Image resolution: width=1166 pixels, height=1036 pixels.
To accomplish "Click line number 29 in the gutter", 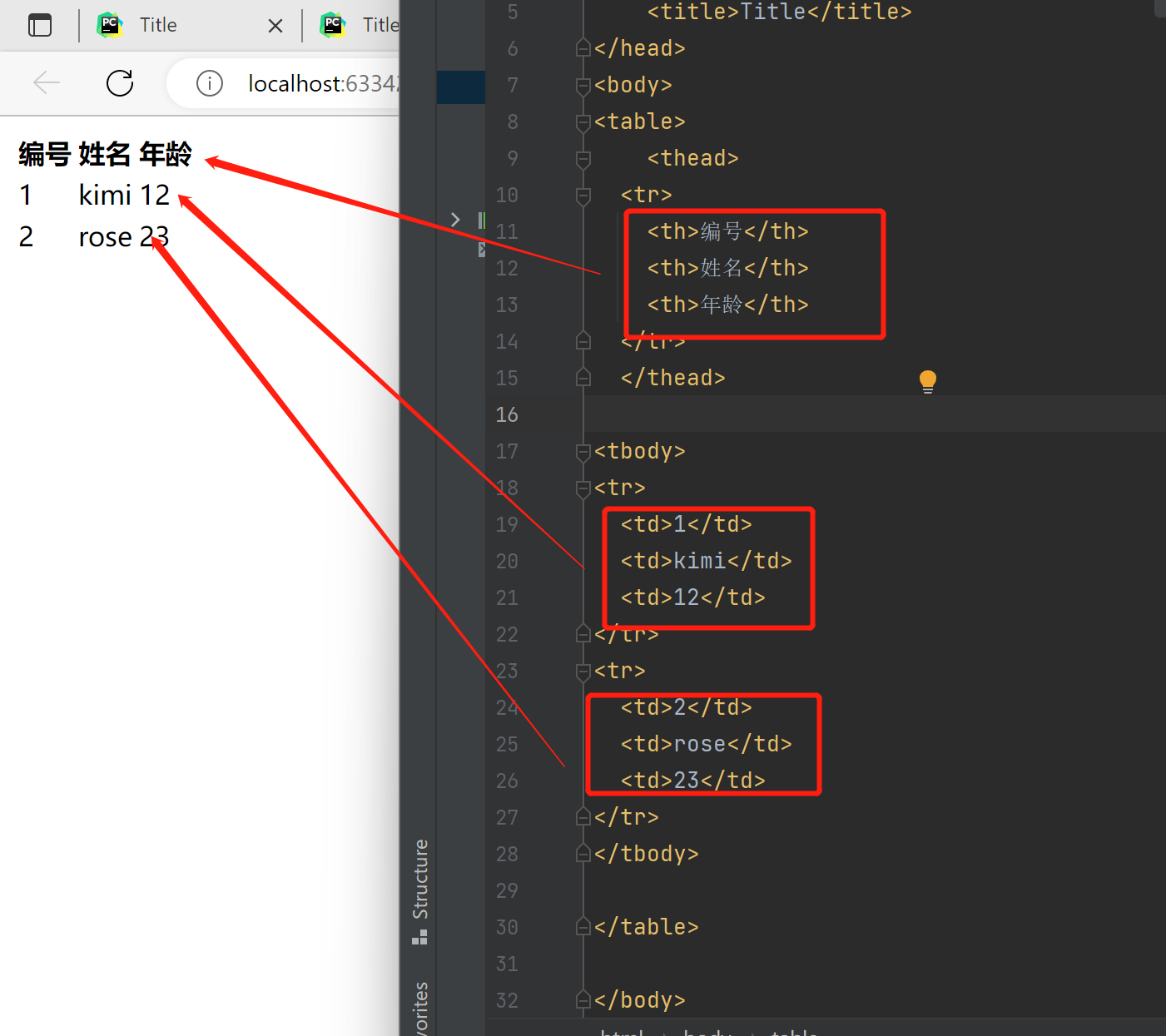I will [x=507, y=890].
